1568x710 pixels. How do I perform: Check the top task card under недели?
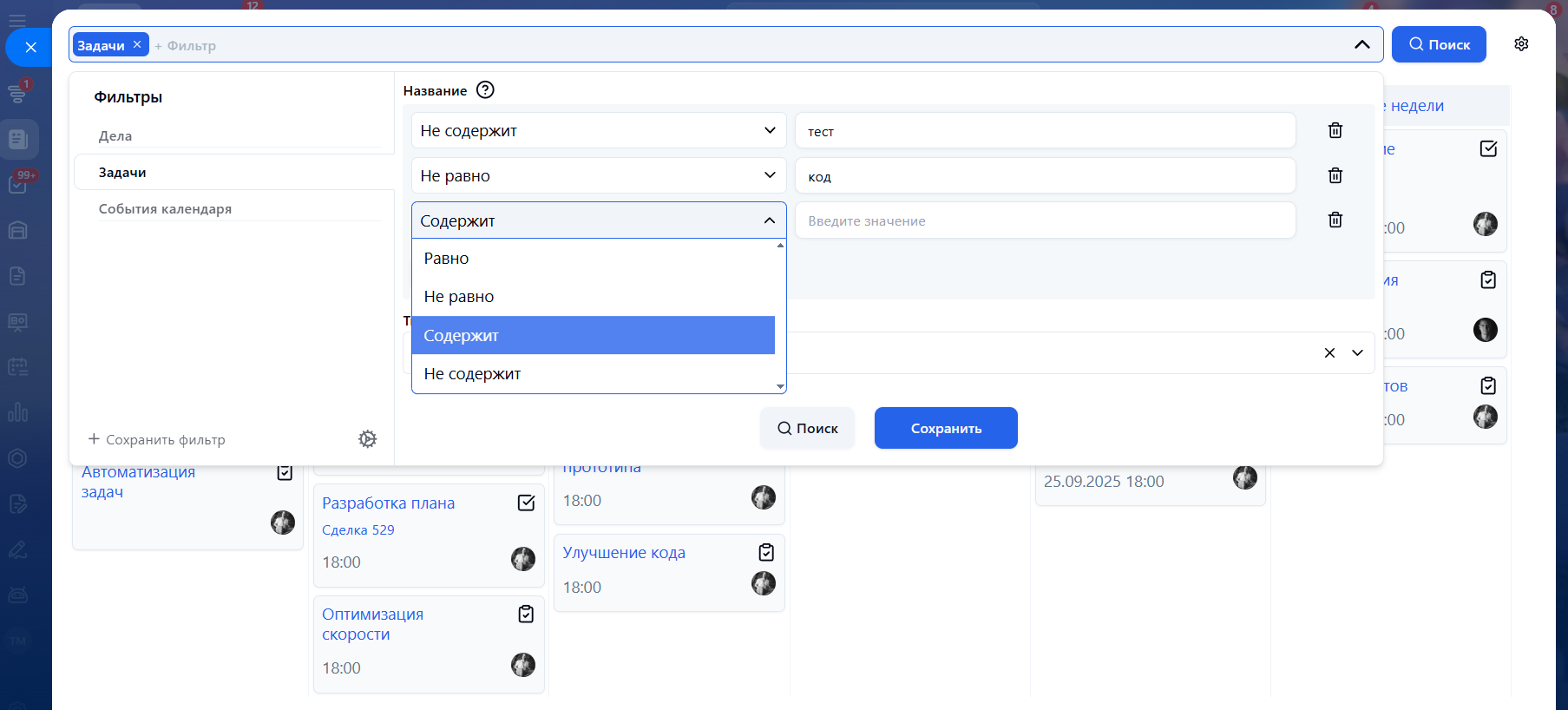pyautogui.click(x=1488, y=148)
